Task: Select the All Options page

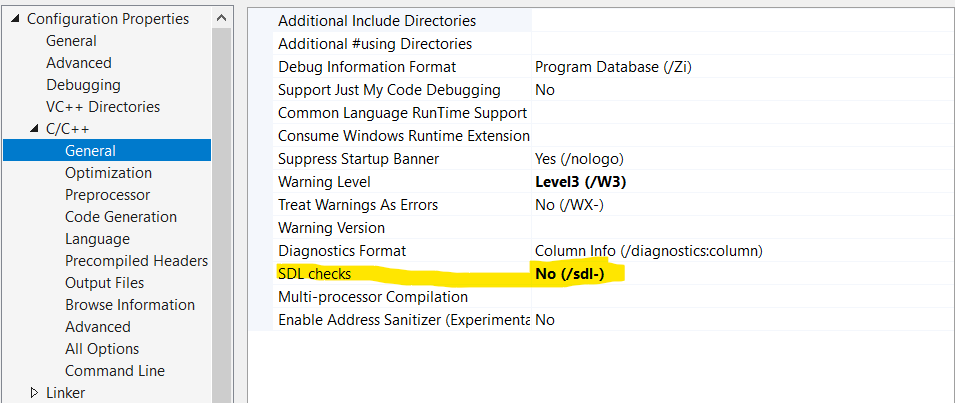Action: (102, 349)
